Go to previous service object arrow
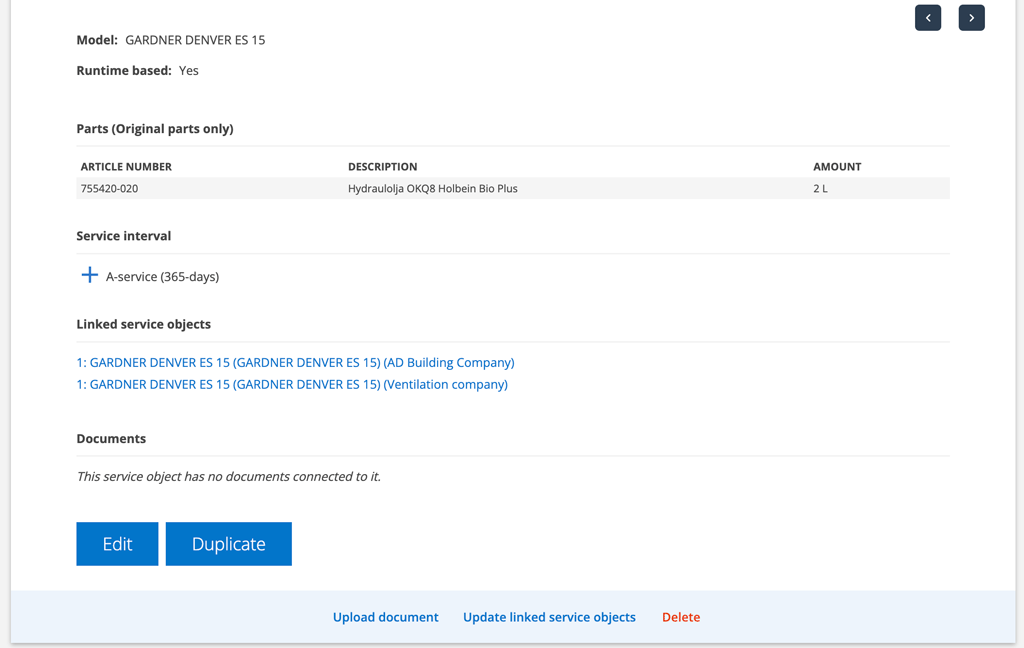 (927, 18)
